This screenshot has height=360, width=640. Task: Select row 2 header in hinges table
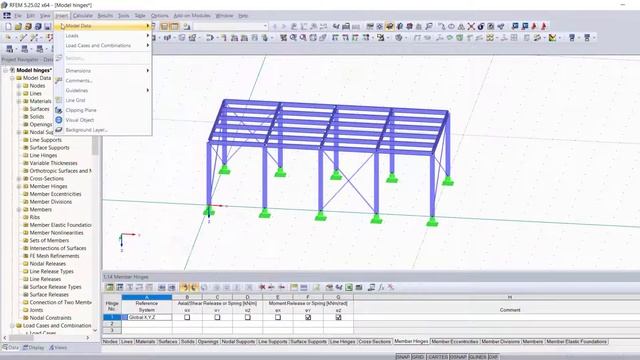click(112, 324)
